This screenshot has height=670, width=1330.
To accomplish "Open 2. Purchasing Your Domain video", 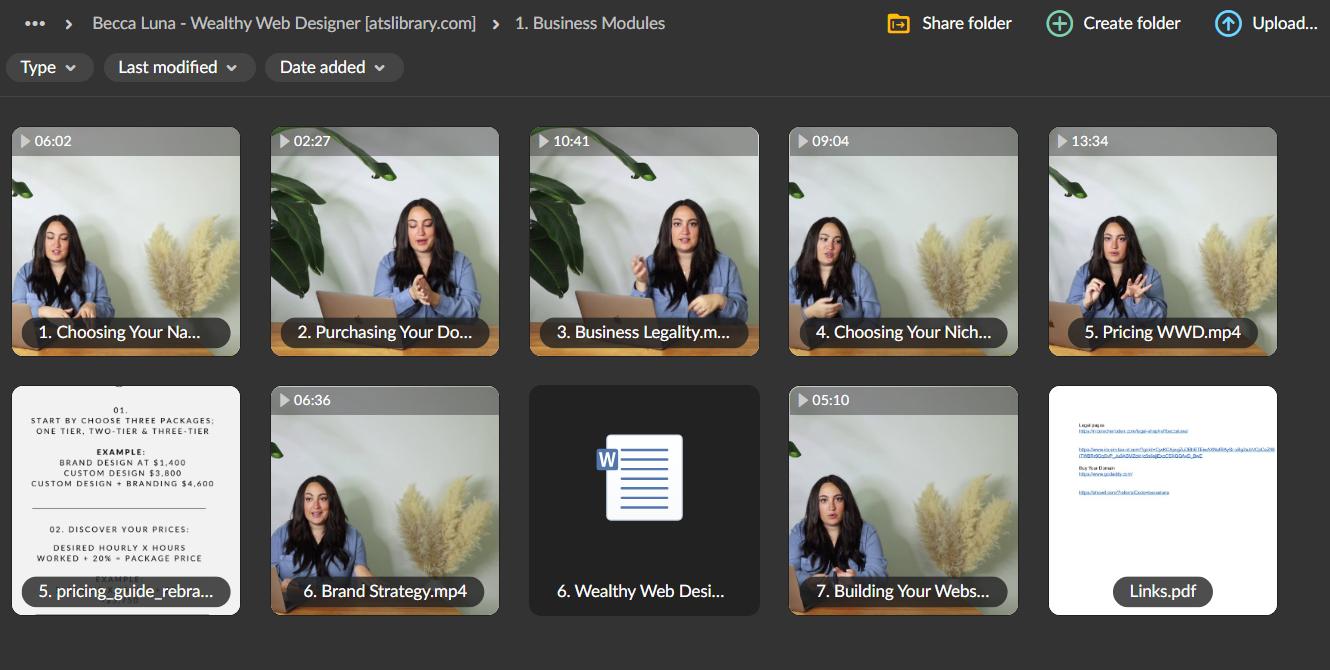I will 385,241.
